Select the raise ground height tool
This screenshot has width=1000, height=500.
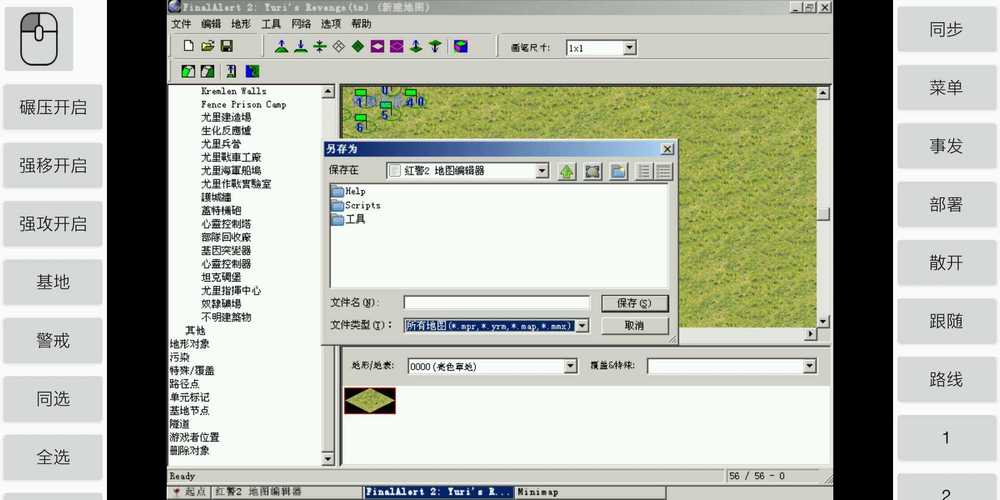281,47
